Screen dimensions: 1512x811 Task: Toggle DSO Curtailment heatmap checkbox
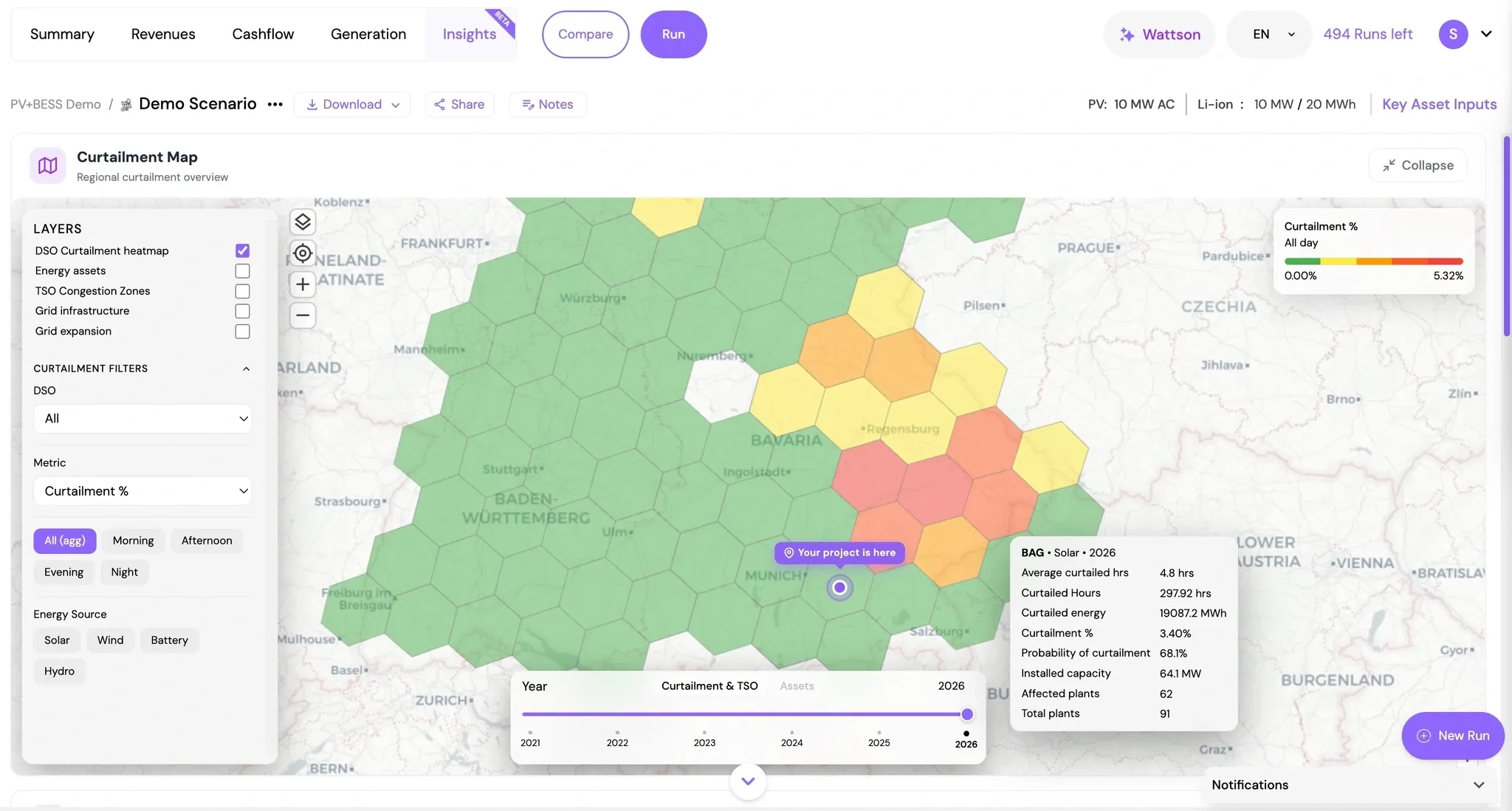point(242,251)
